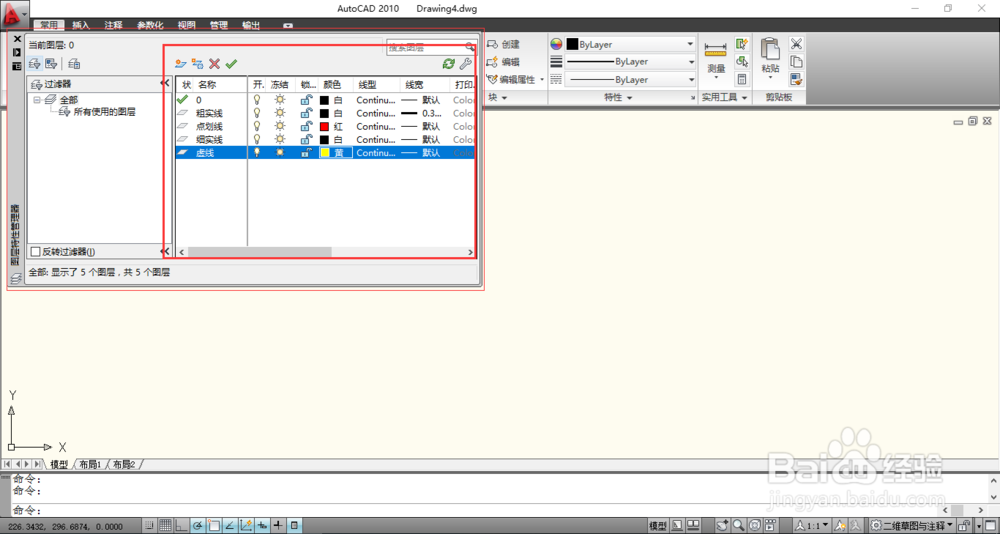Set current layer with green checkmark icon

(x=232, y=64)
